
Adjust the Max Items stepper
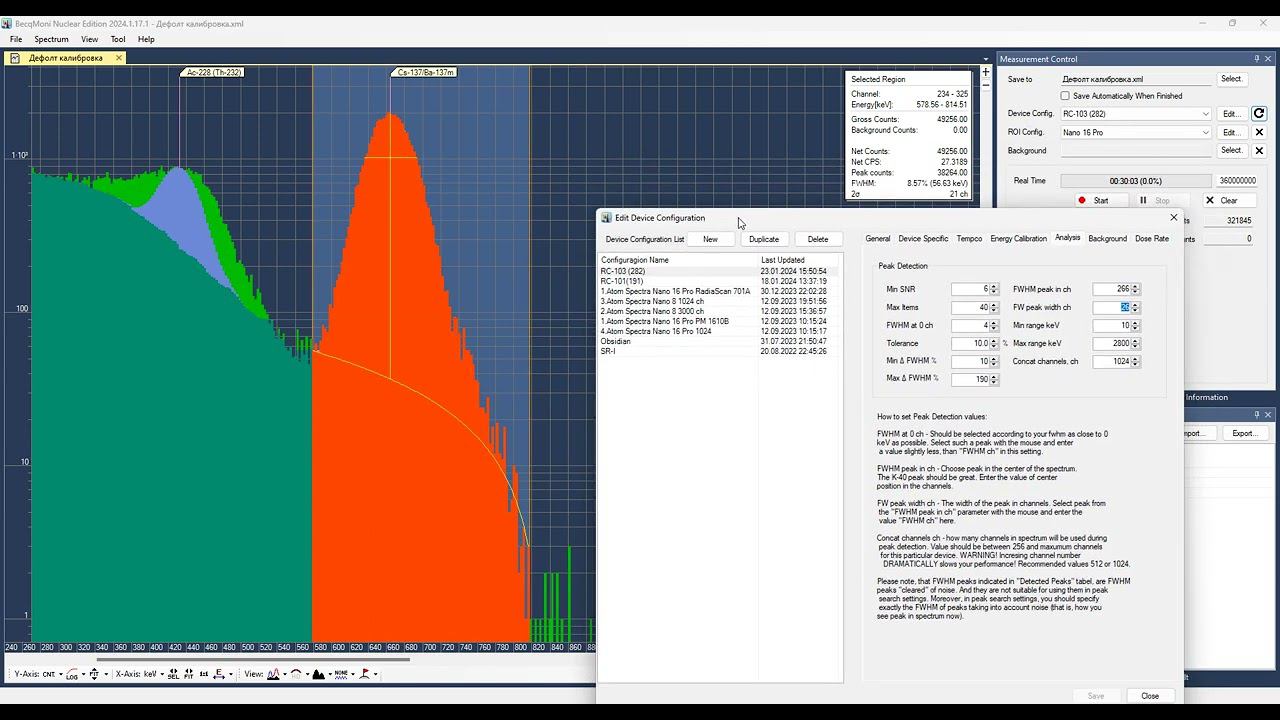(x=994, y=307)
